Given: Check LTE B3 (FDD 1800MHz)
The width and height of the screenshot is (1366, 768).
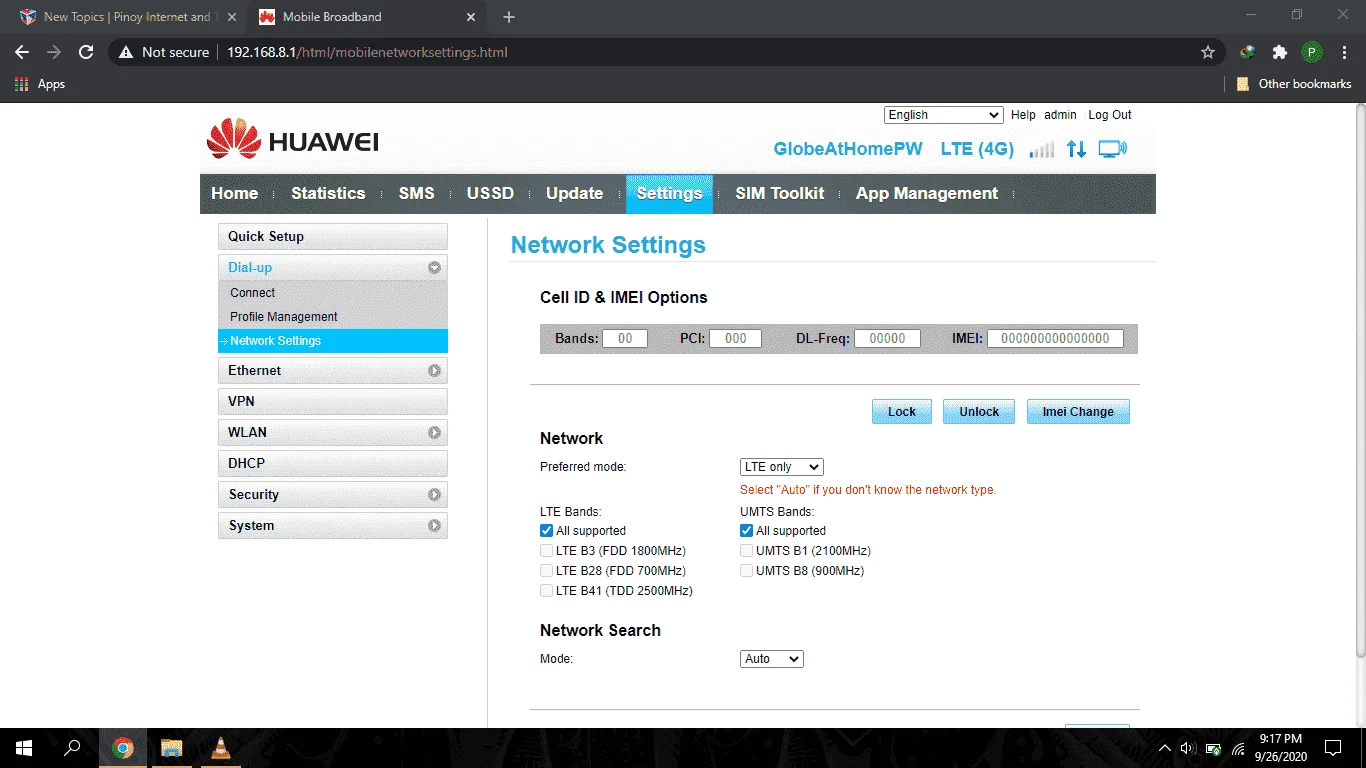Looking at the screenshot, I should (546, 551).
